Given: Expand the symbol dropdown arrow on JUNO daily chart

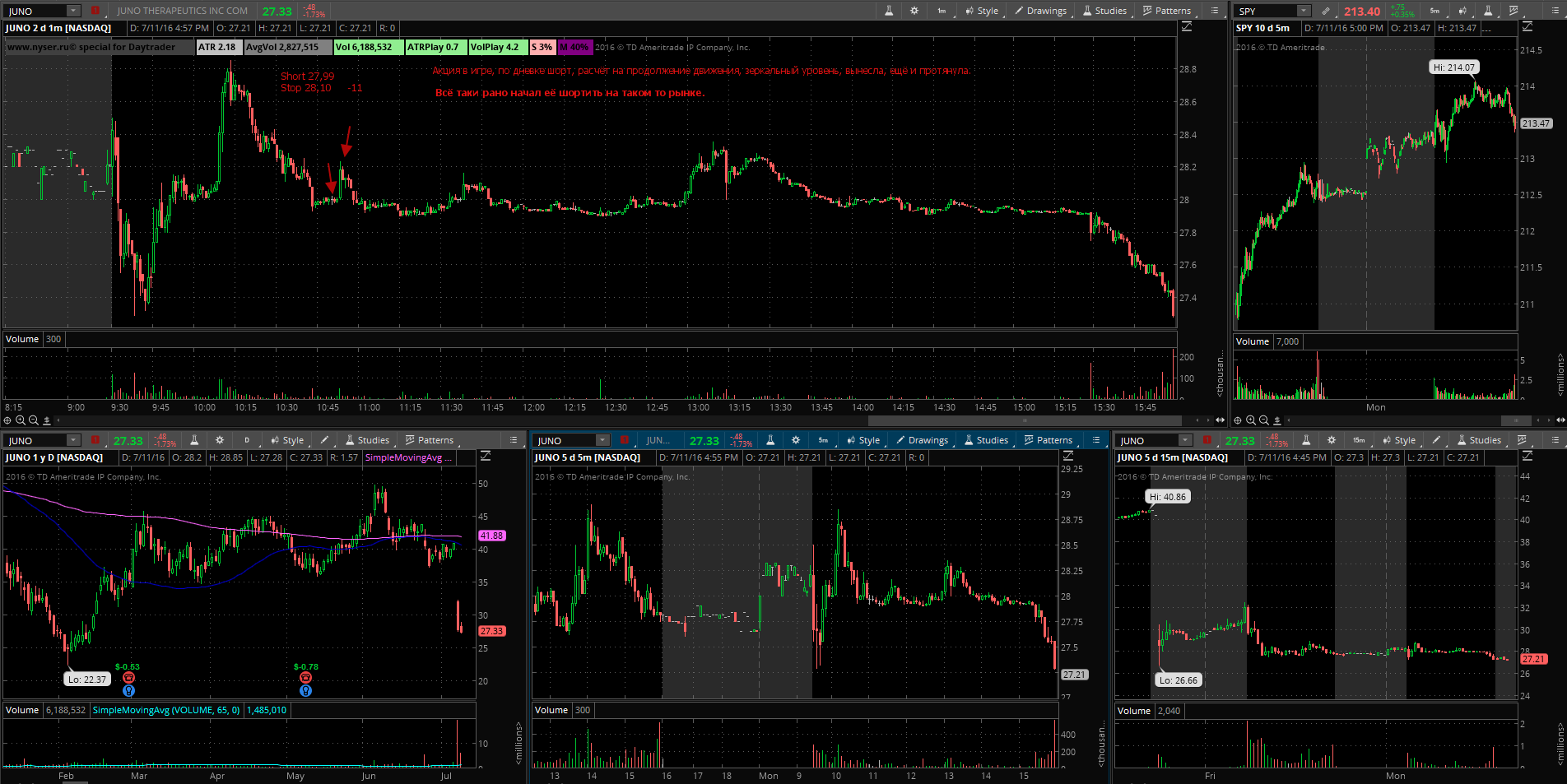Looking at the screenshot, I should pyautogui.click(x=73, y=440).
